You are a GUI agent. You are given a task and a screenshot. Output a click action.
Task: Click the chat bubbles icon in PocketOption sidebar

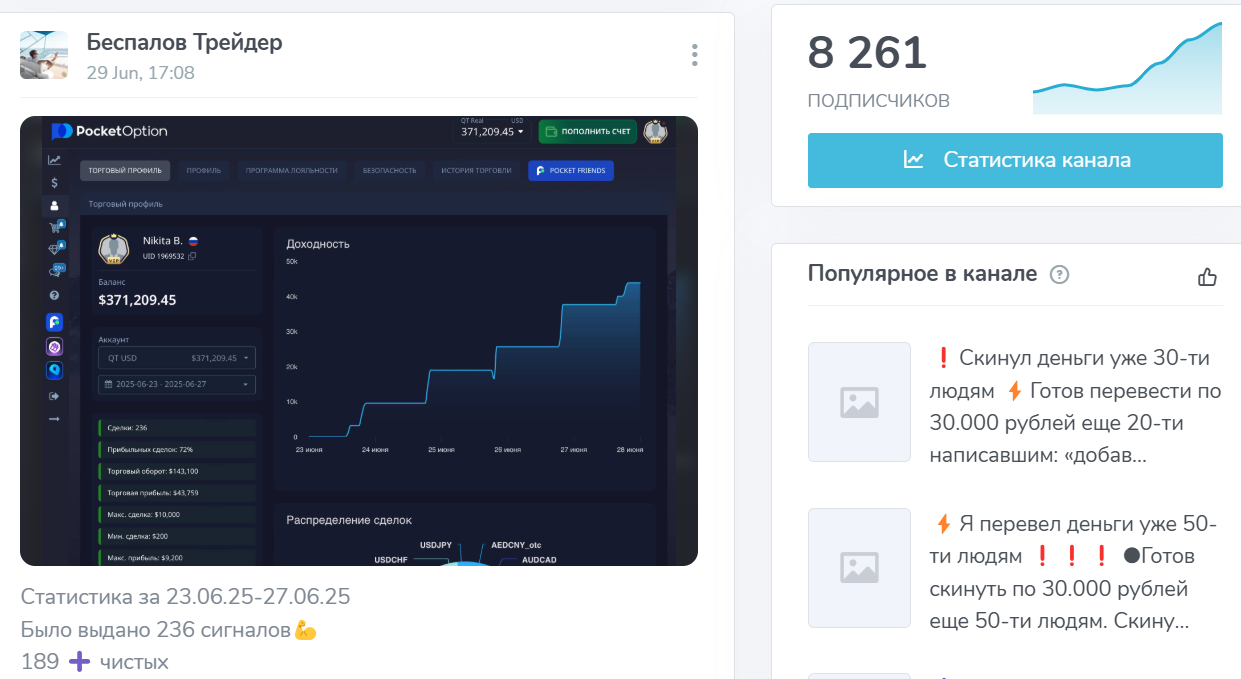tap(55, 271)
